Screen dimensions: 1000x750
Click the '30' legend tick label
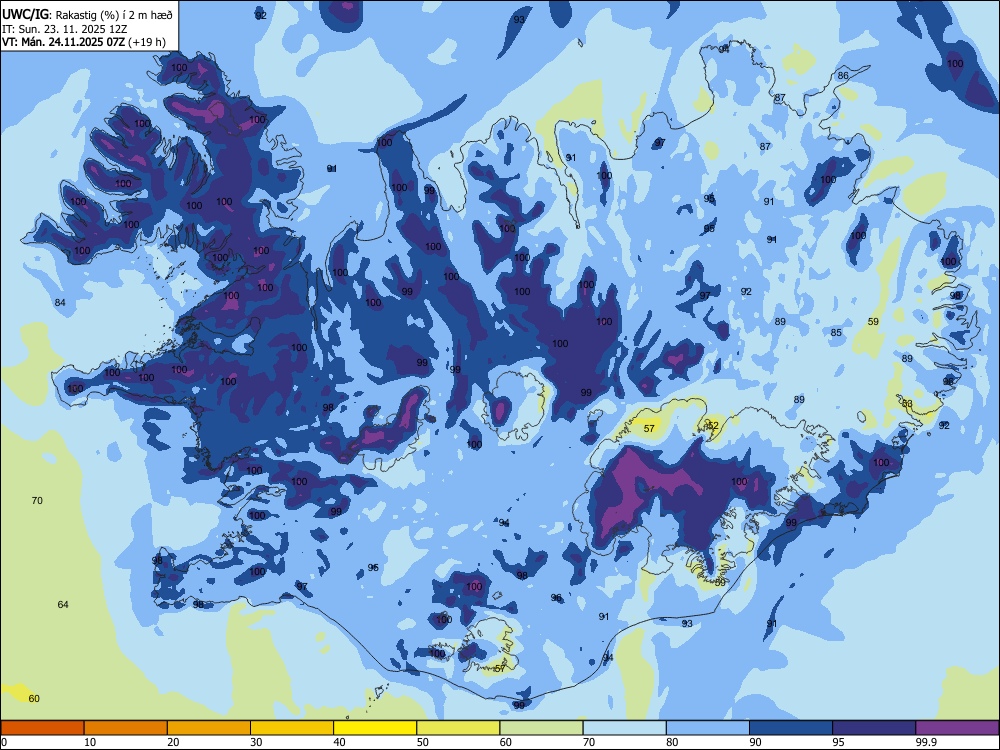pyautogui.click(x=256, y=742)
